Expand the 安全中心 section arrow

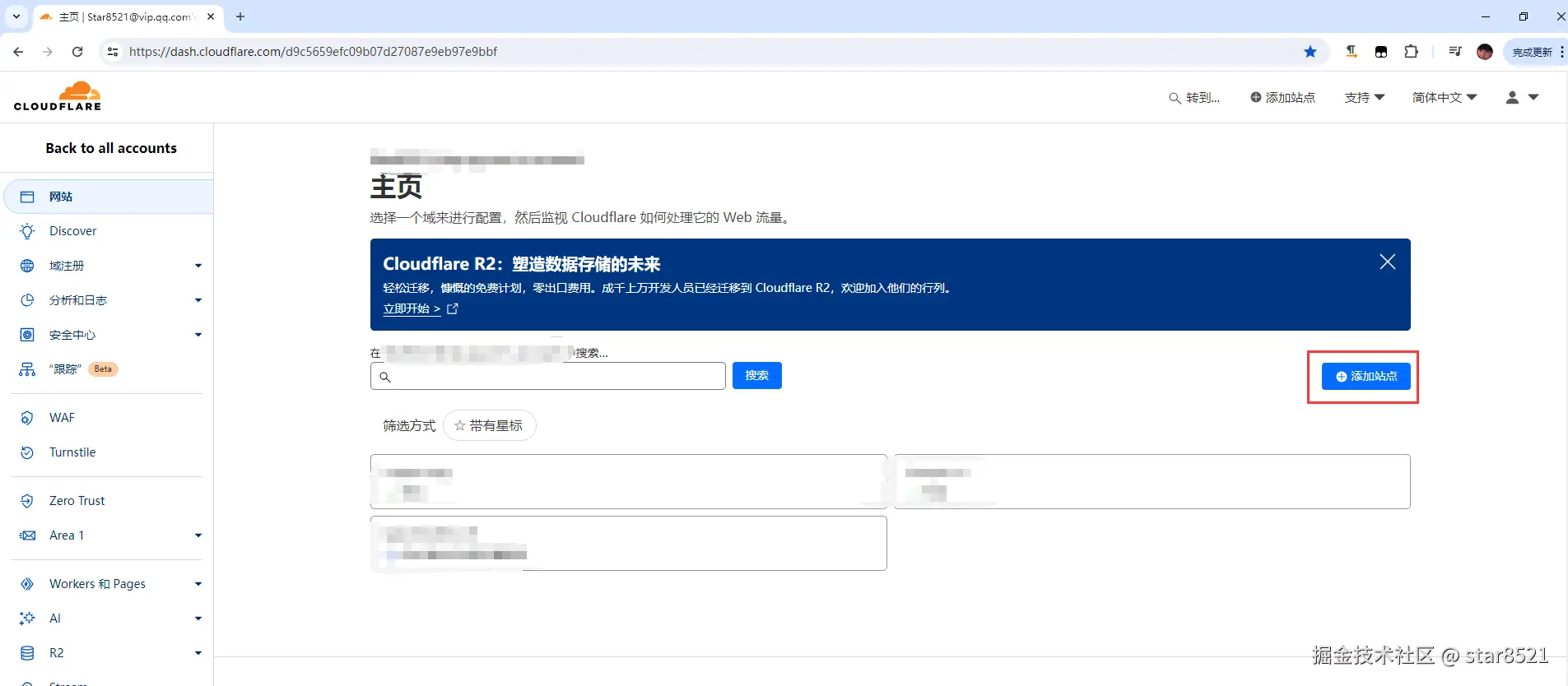198,335
